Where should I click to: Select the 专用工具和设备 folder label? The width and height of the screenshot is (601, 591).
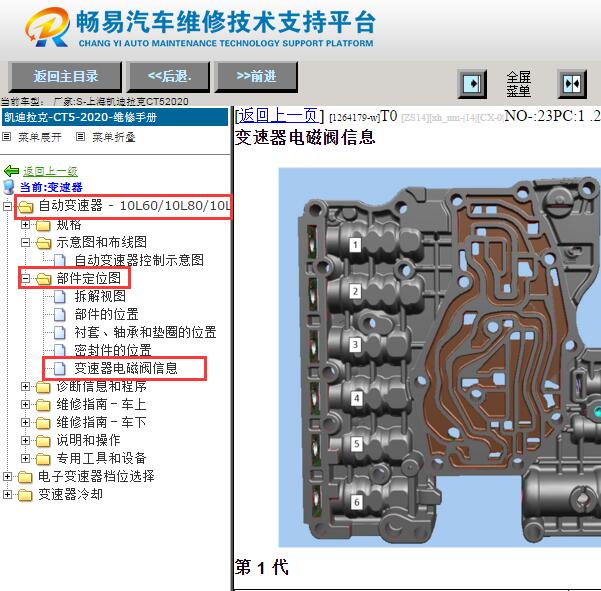click(101, 458)
